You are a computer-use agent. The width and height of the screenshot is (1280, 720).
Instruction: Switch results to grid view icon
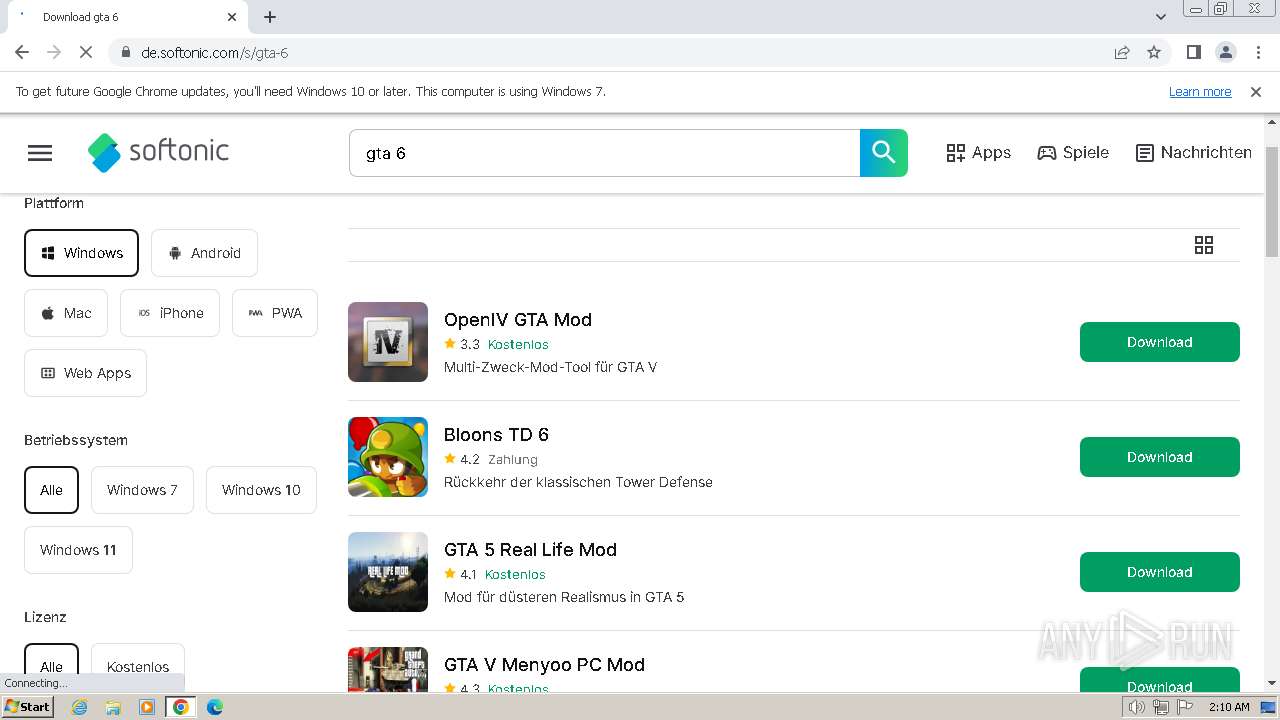(1204, 245)
